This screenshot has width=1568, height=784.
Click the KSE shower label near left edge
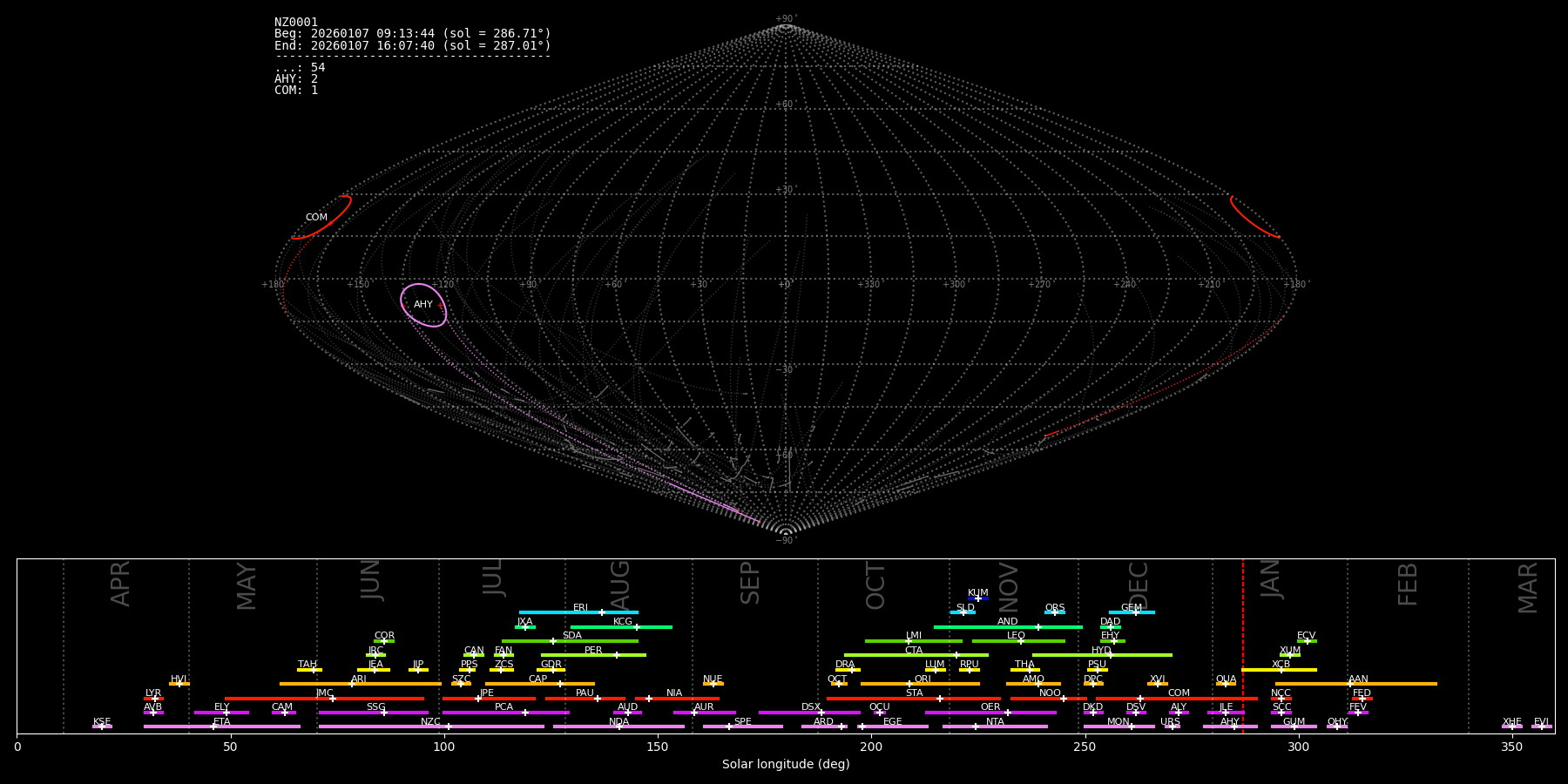click(102, 722)
